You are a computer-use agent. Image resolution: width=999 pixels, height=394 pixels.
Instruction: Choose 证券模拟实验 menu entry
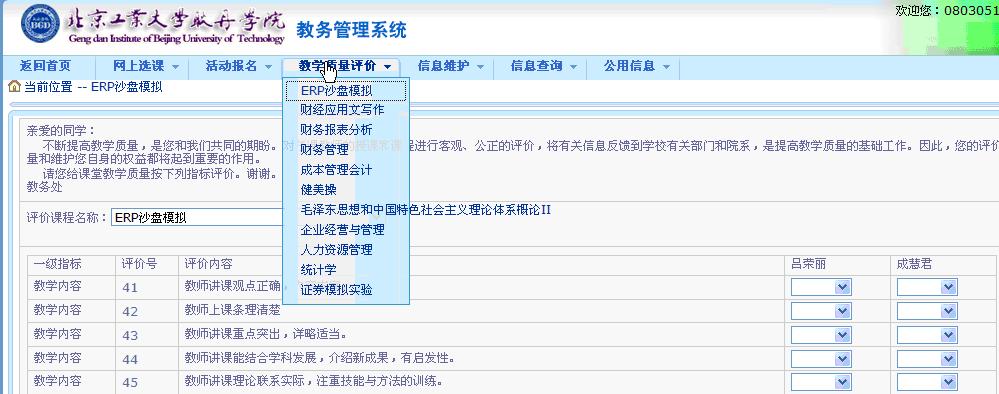(336, 289)
